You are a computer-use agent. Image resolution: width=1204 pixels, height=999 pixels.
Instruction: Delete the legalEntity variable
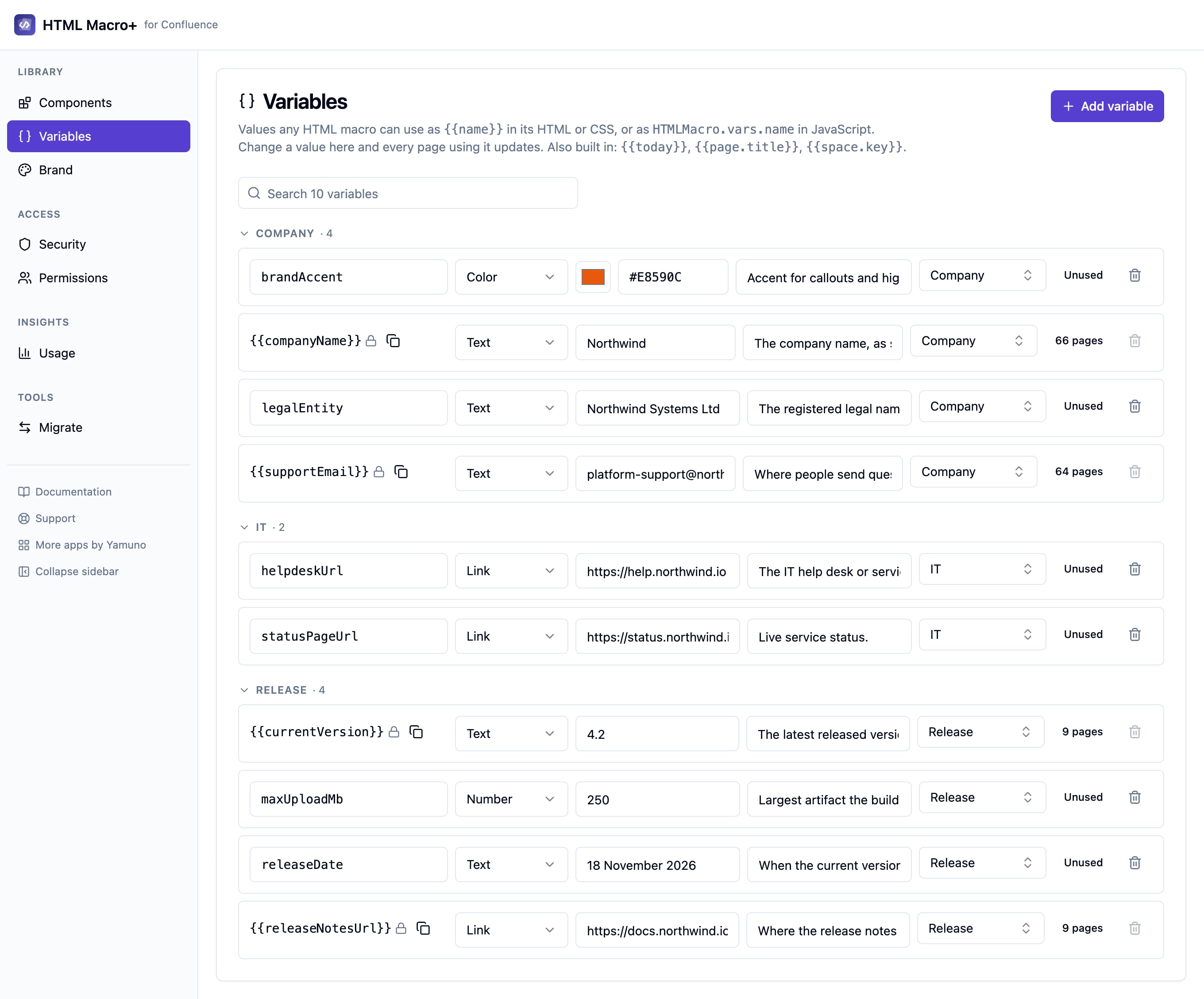click(1135, 406)
